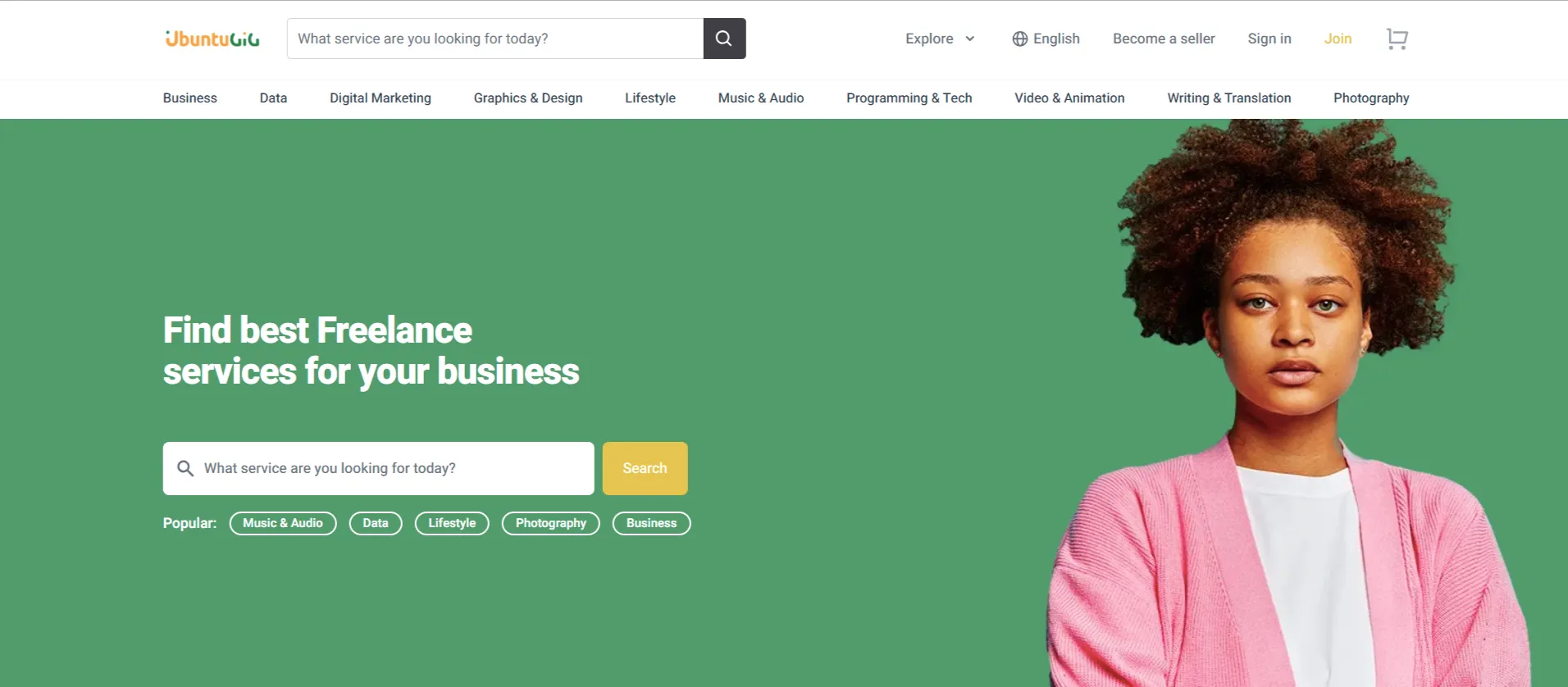
Task: Click the yellow Join link
Action: pyautogui.click(x=1338, y=39)
